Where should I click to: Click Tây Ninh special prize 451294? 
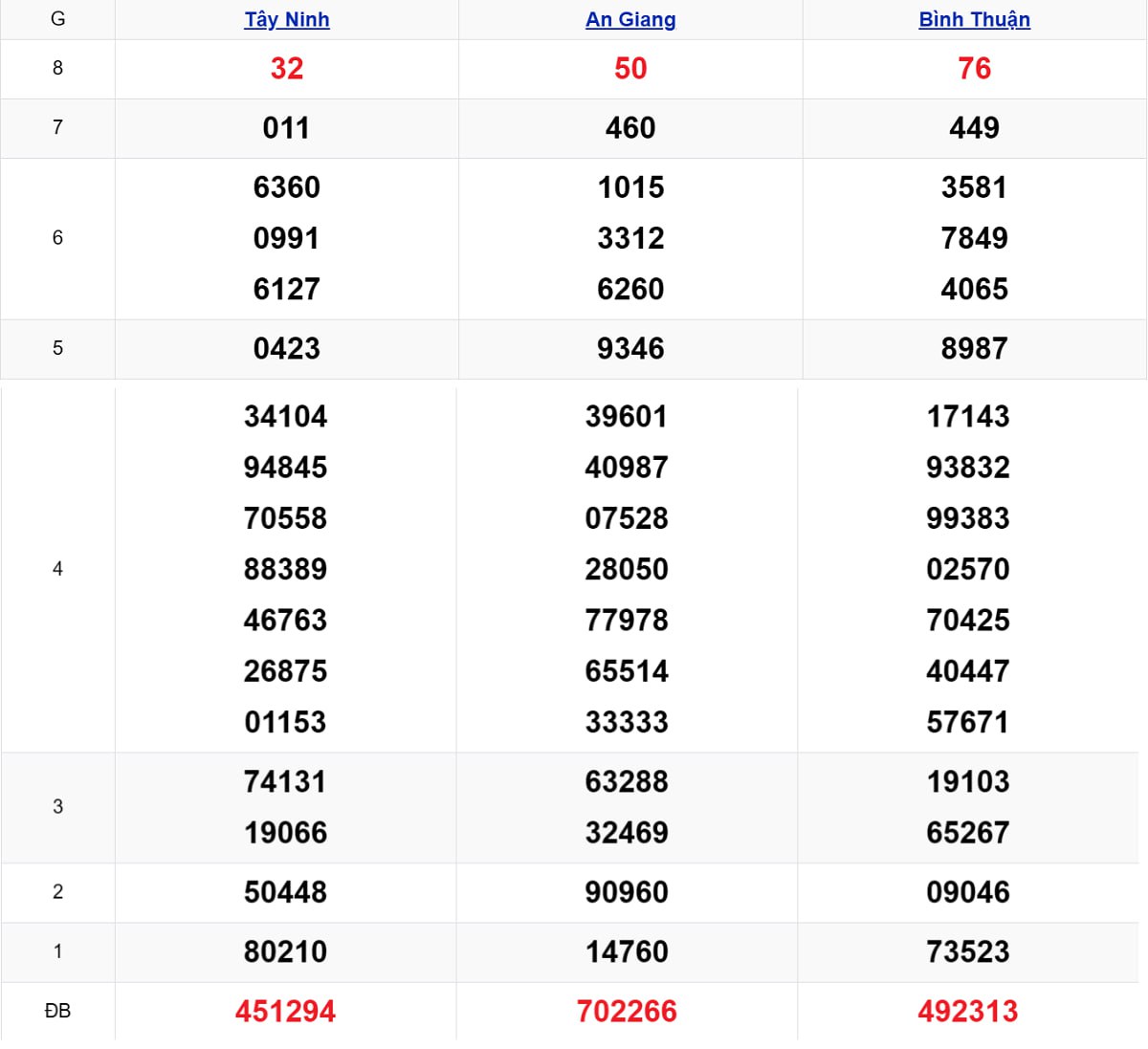click(285, 1011)
